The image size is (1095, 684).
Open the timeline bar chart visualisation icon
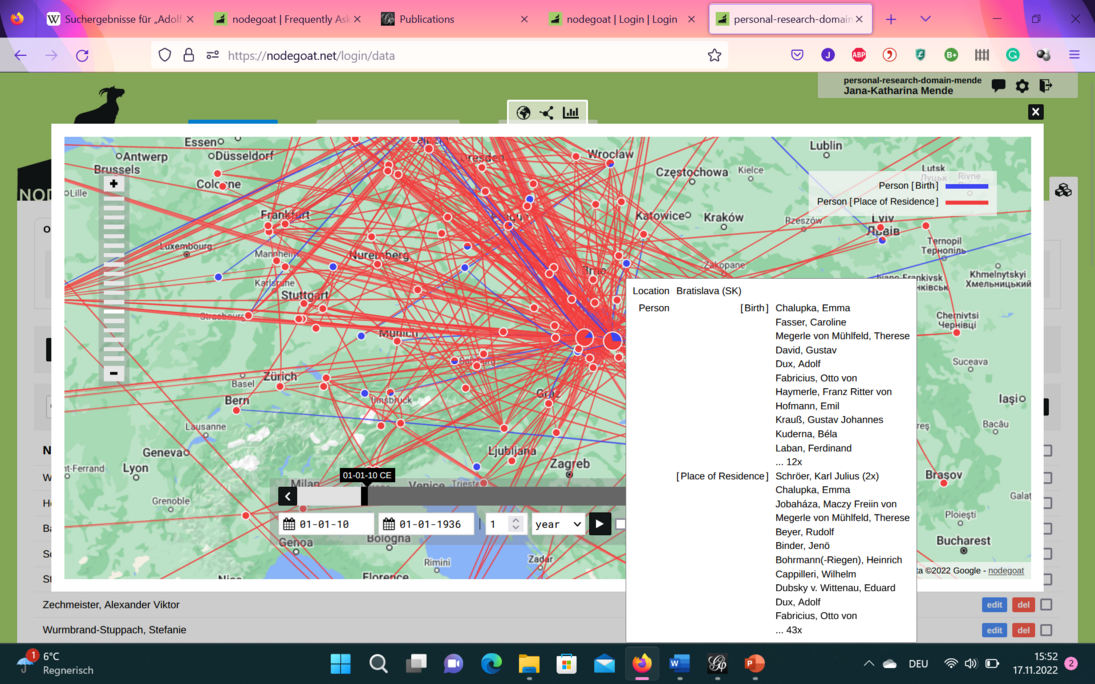[x=571, y=113]
